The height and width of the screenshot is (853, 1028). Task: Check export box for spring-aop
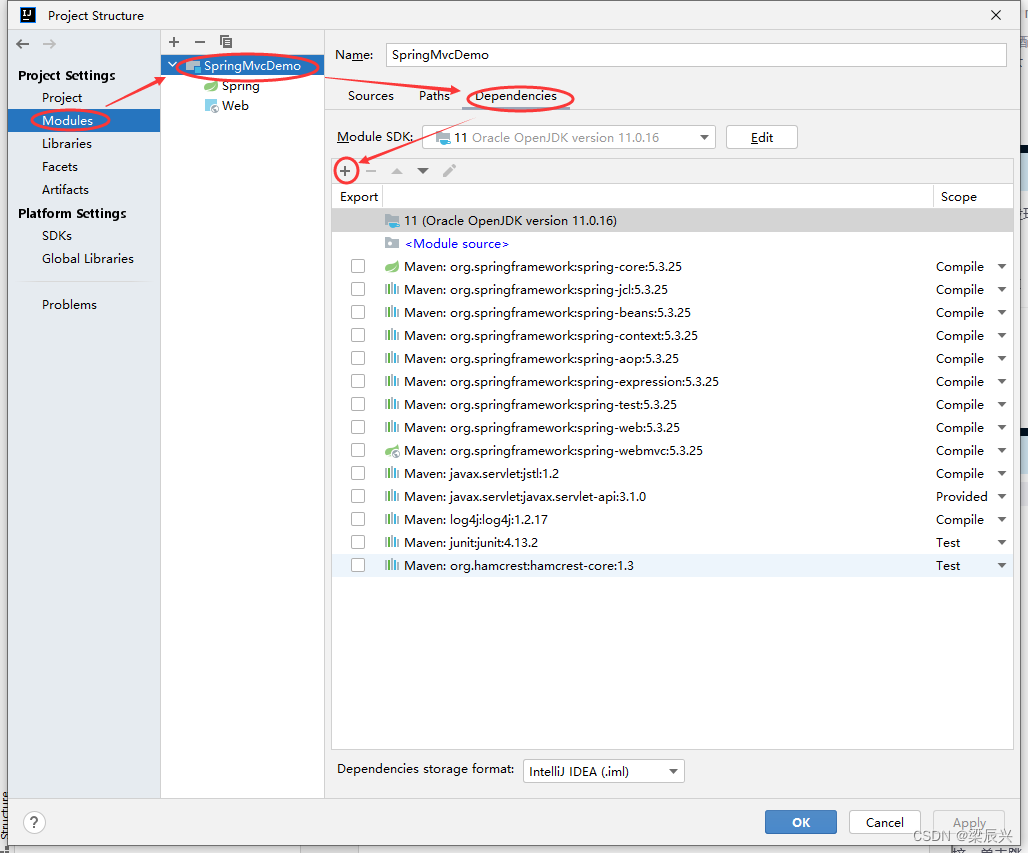pos(358,358)
